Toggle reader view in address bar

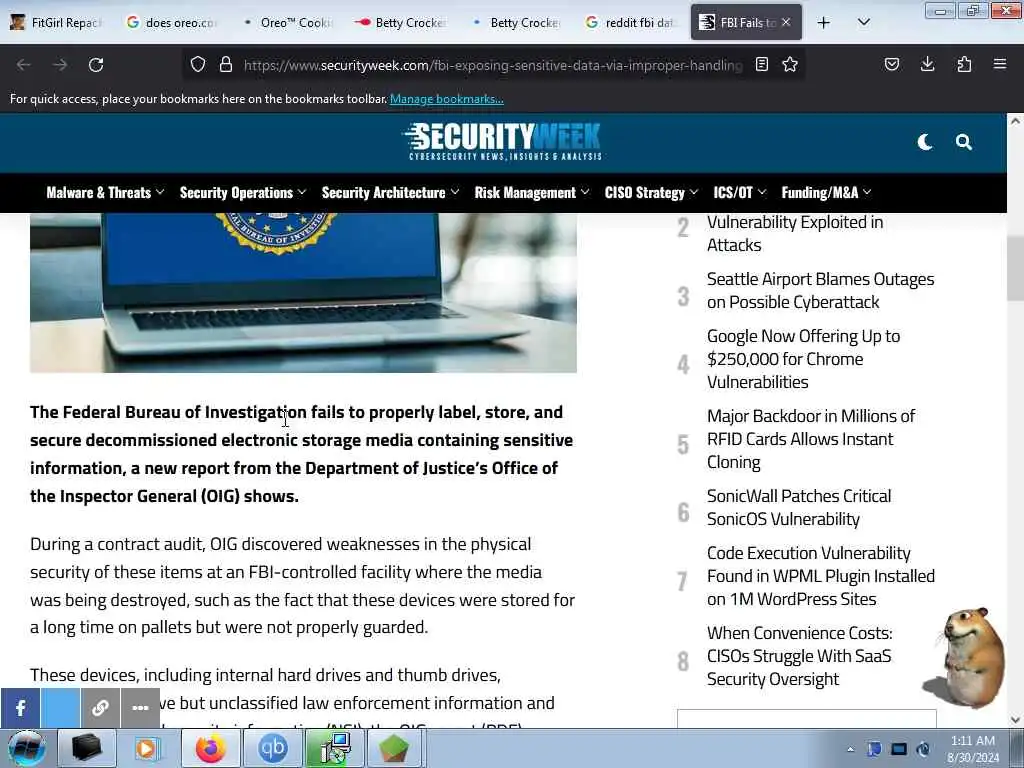[761, 65]
